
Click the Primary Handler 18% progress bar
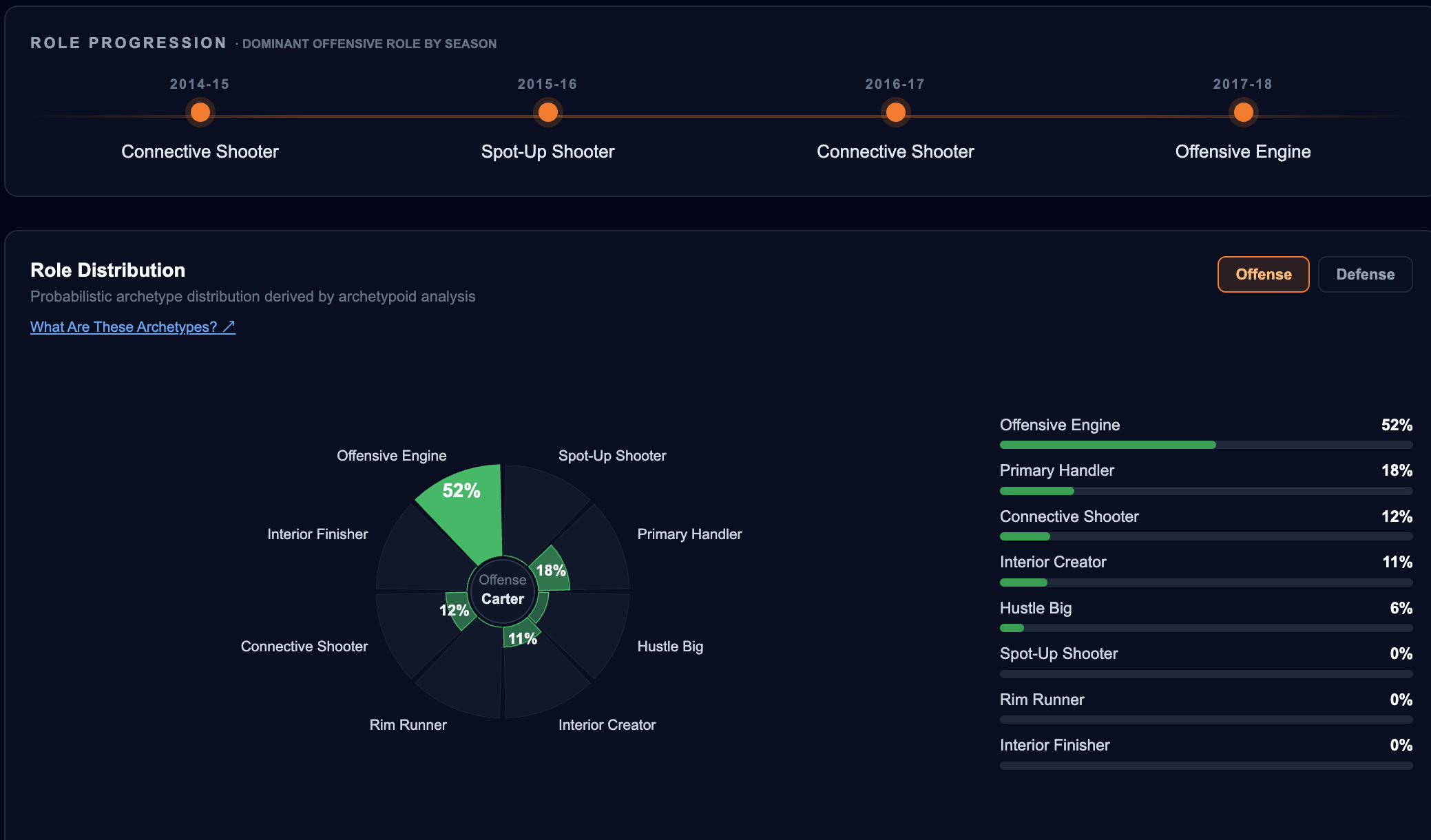pyautogui.click(x=1207, y=491)
